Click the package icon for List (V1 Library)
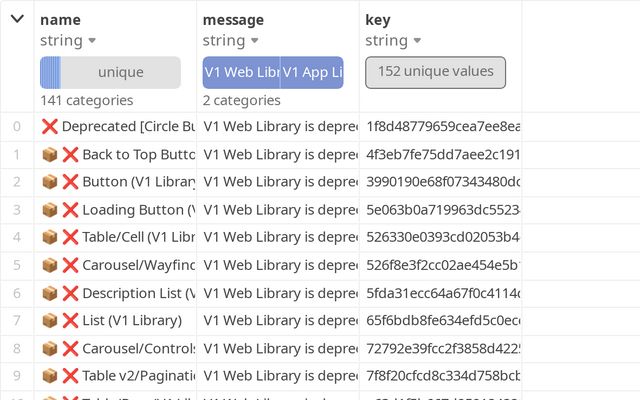The height and width of the screenshot is (400, 640). (x=49, y=321)
